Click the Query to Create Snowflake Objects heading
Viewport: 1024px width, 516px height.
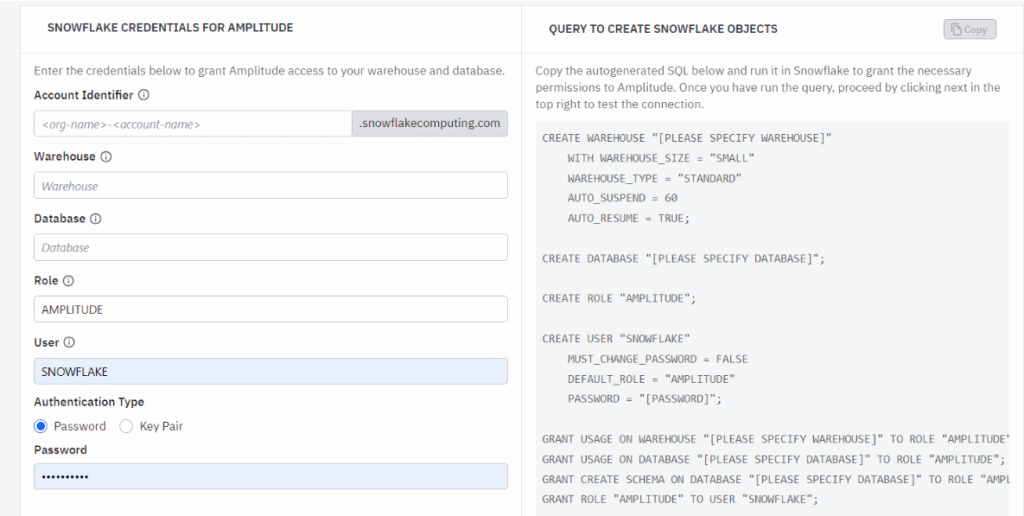[x=663, y=29]
